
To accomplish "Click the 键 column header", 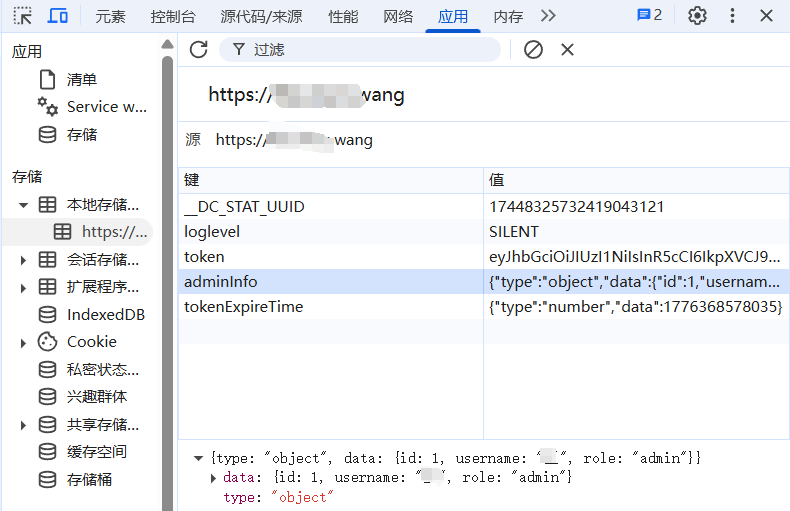I will [x=331, y=180].
